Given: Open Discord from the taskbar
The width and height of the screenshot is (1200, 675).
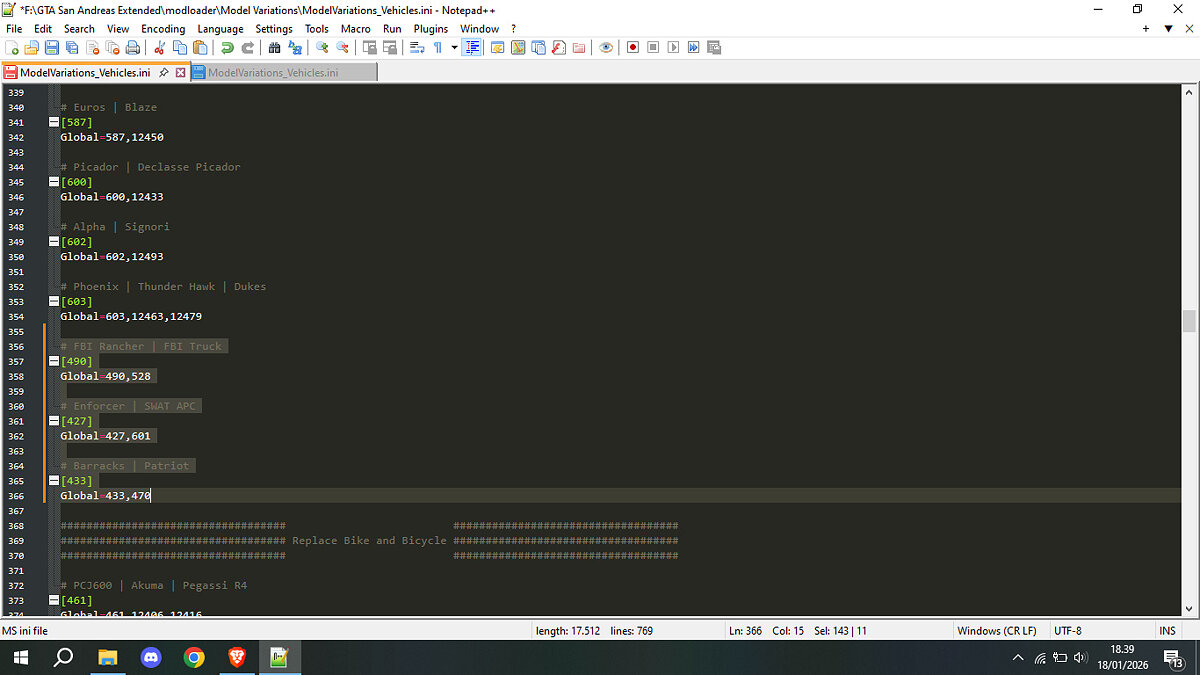Looking at the screenshot, I should [x=151, y=657].
